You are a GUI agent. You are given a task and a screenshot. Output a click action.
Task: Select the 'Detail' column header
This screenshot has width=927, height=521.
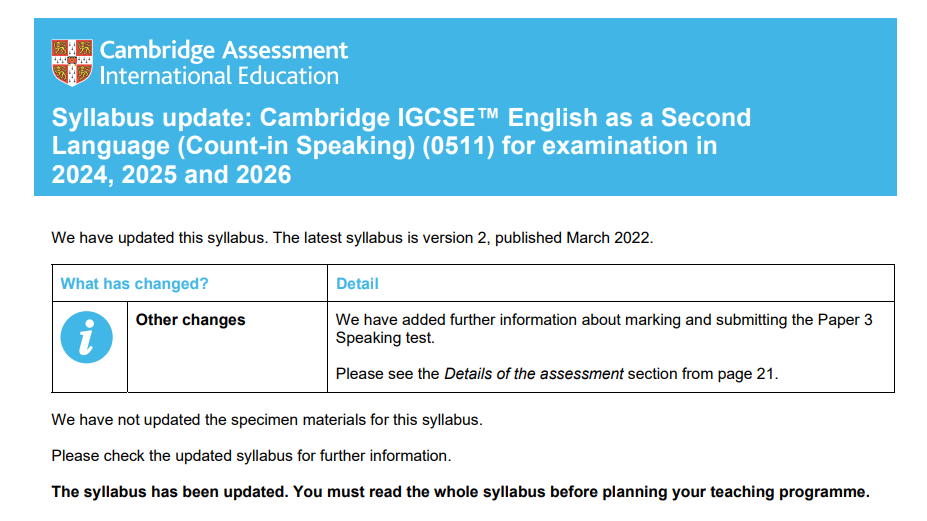(357, 284)
